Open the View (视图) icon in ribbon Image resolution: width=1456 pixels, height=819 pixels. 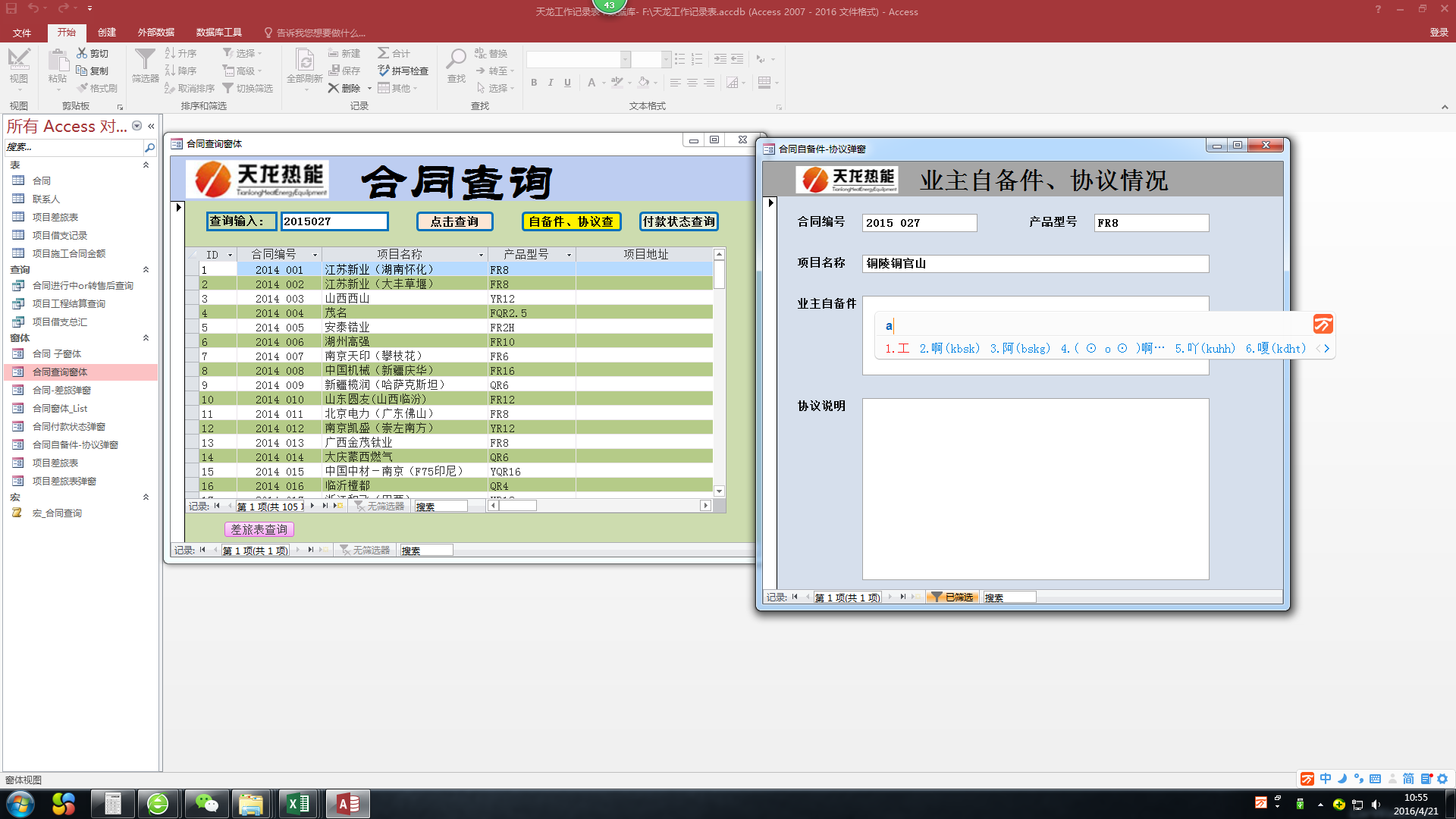(x=18, y=61)
